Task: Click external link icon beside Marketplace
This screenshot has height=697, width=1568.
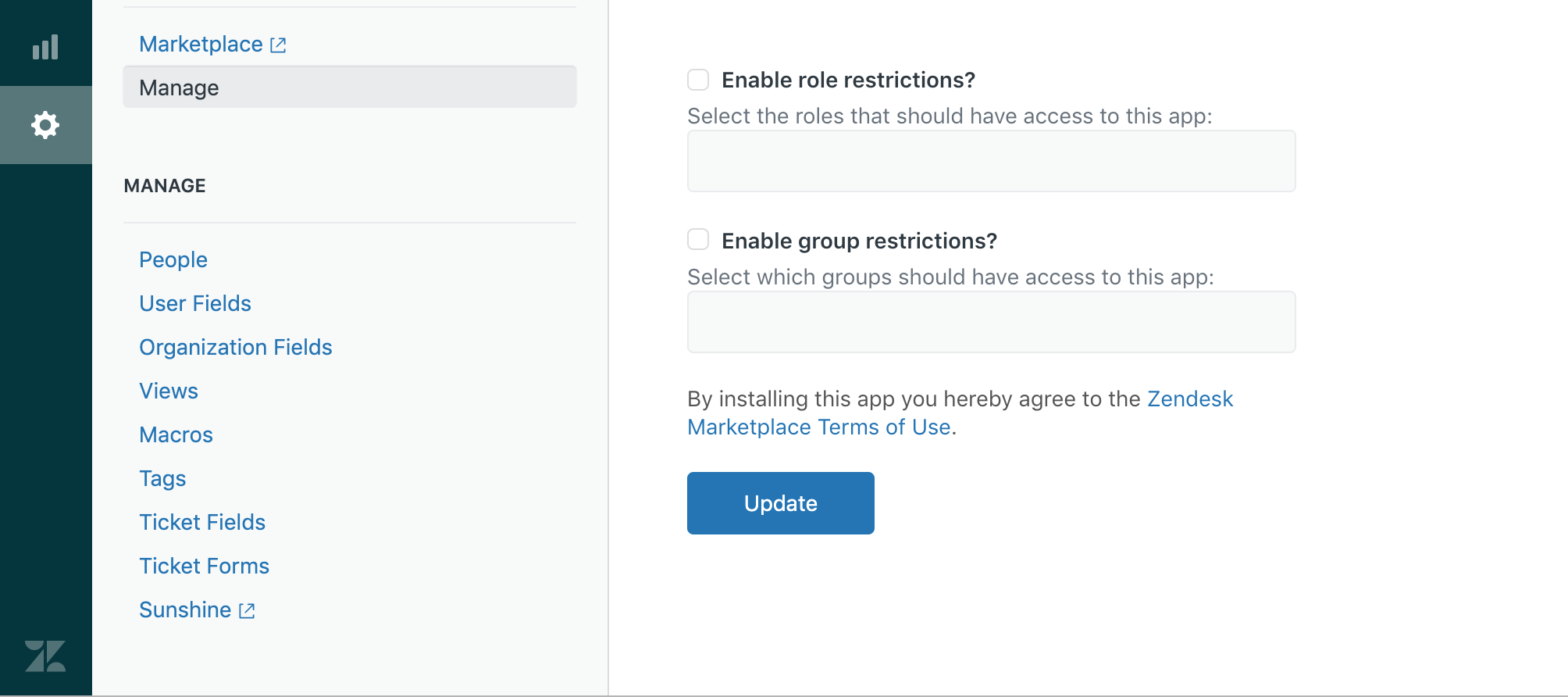Action: [x=278, y=45]
